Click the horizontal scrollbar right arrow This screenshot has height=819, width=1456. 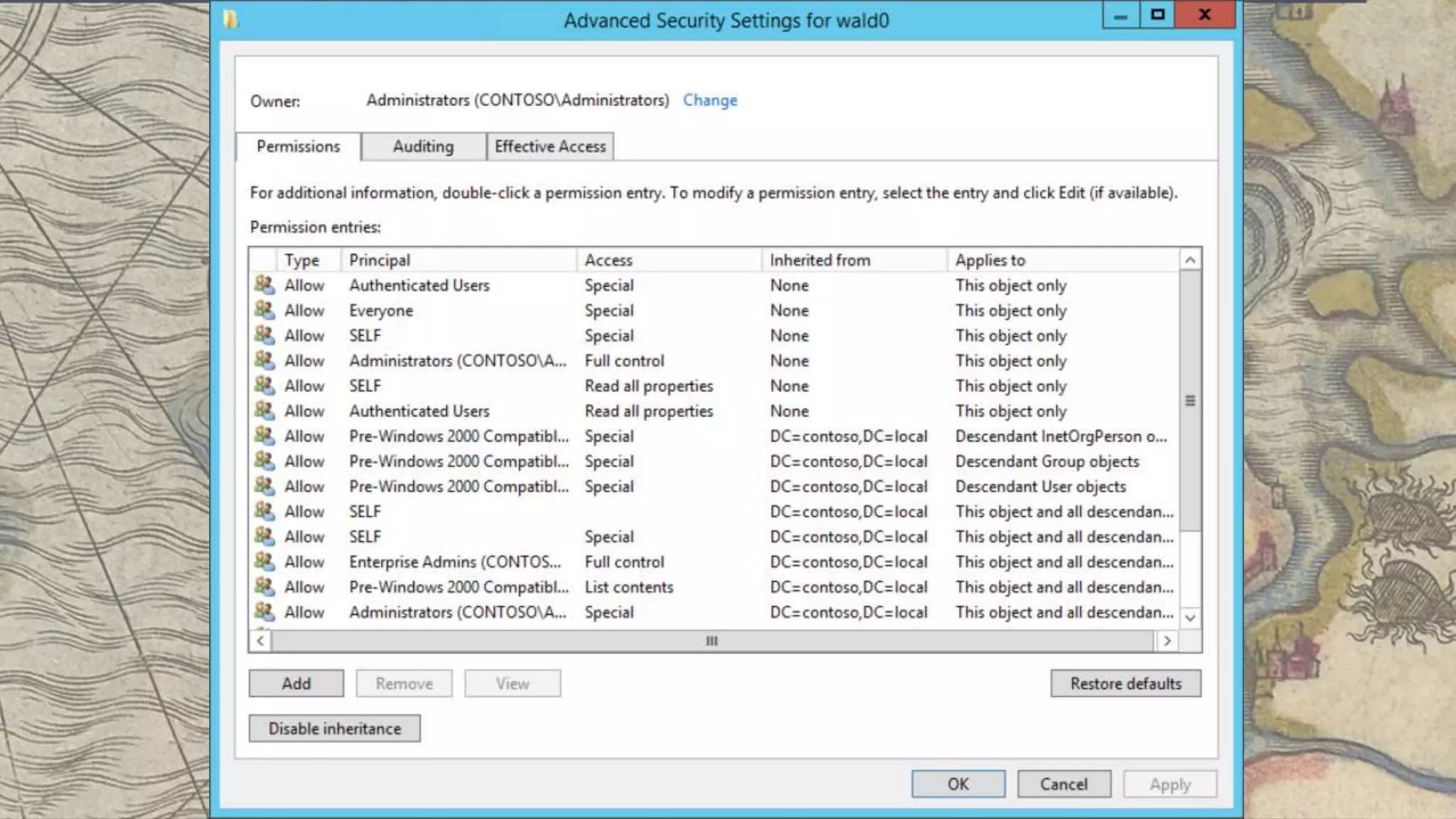(1167, 641)
